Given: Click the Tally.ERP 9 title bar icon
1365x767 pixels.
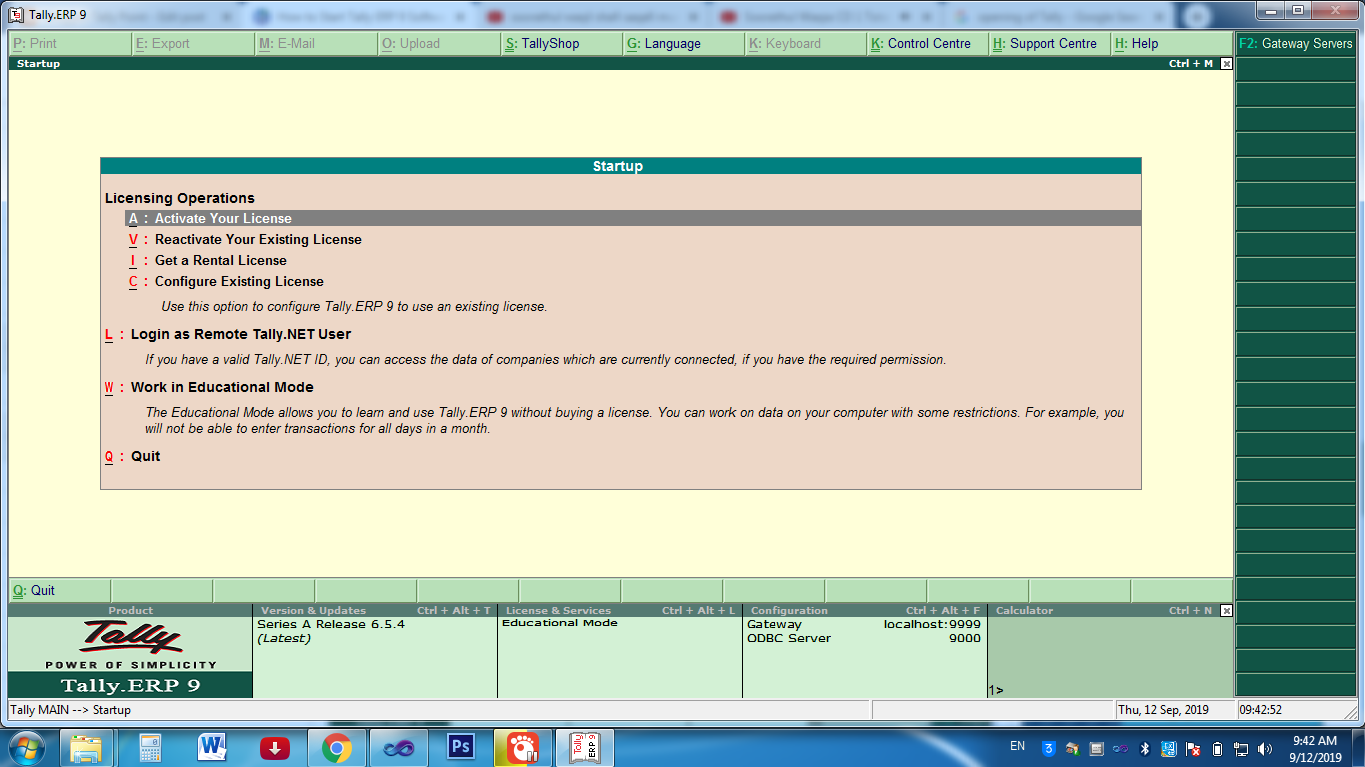Looking at the screenshot, I should point(16,15).
